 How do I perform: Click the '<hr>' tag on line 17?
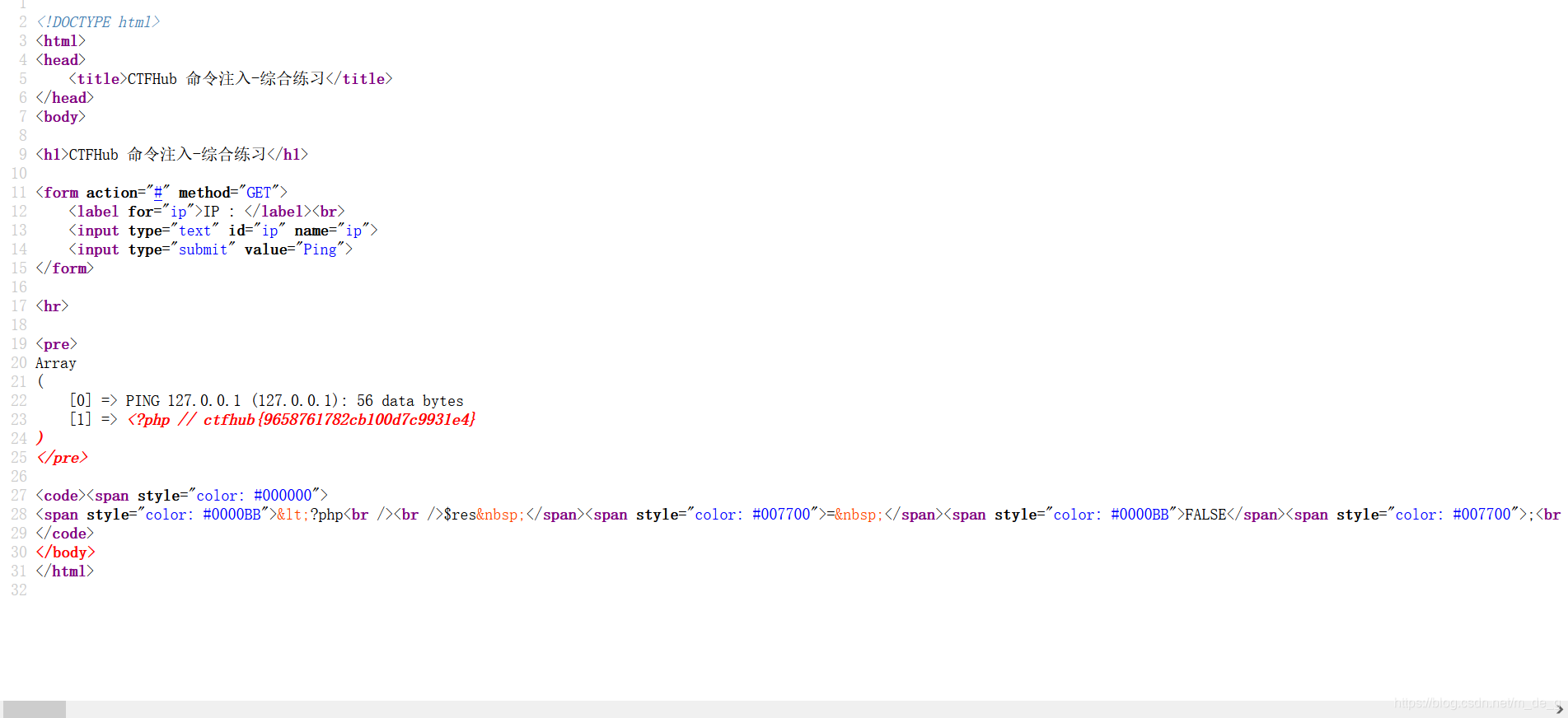click(52, 306)
